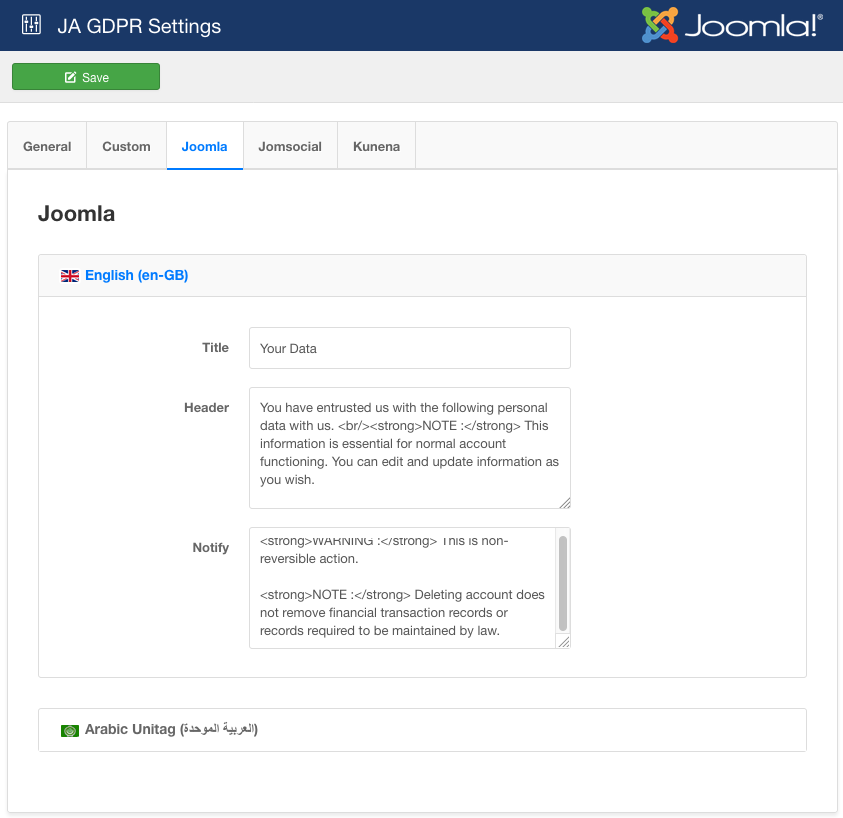This screenshot has height=818, width=843.
Task: Switch to the General tab
Action: (47, 146)
